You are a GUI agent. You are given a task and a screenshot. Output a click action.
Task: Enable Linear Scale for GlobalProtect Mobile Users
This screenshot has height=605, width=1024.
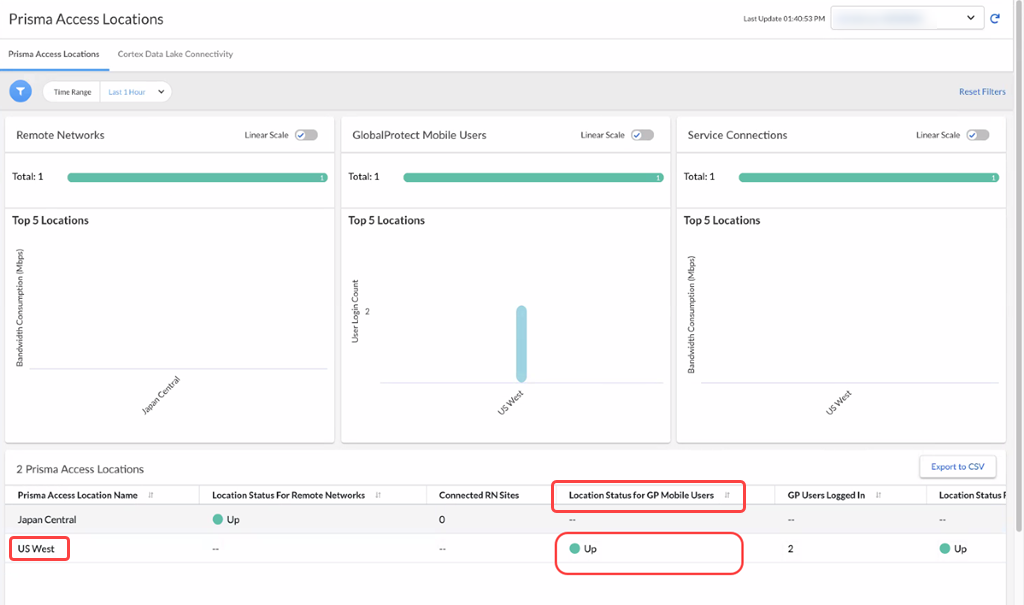coord(642,135)
